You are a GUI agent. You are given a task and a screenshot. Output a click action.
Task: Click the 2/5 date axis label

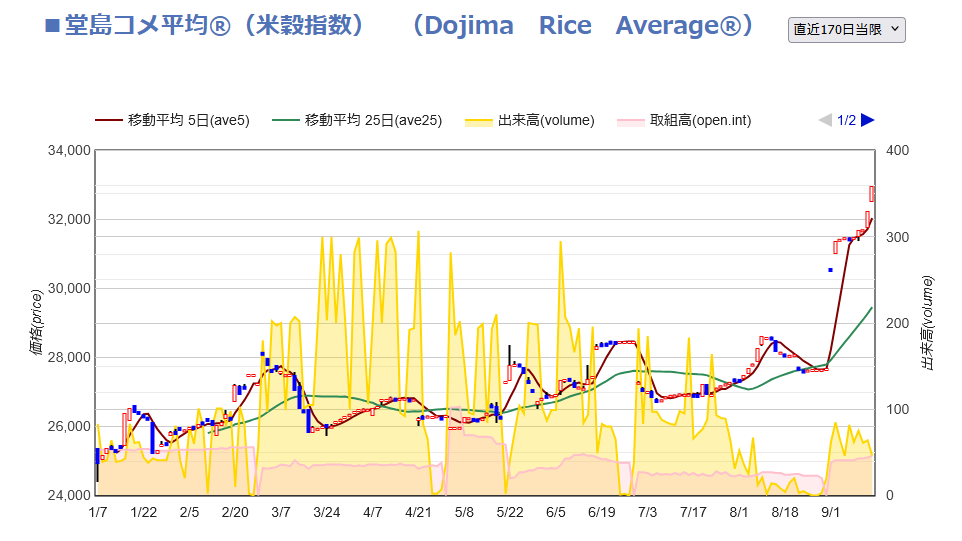click(x=190, y=512)
